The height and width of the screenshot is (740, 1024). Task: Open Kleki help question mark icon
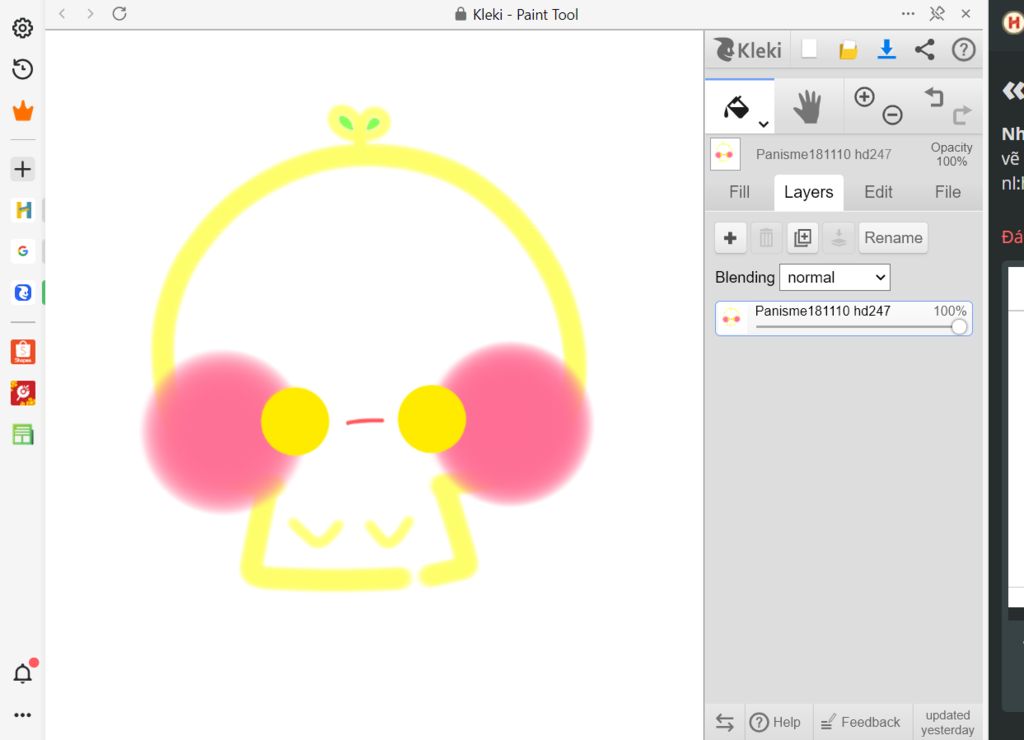[963, 50]
